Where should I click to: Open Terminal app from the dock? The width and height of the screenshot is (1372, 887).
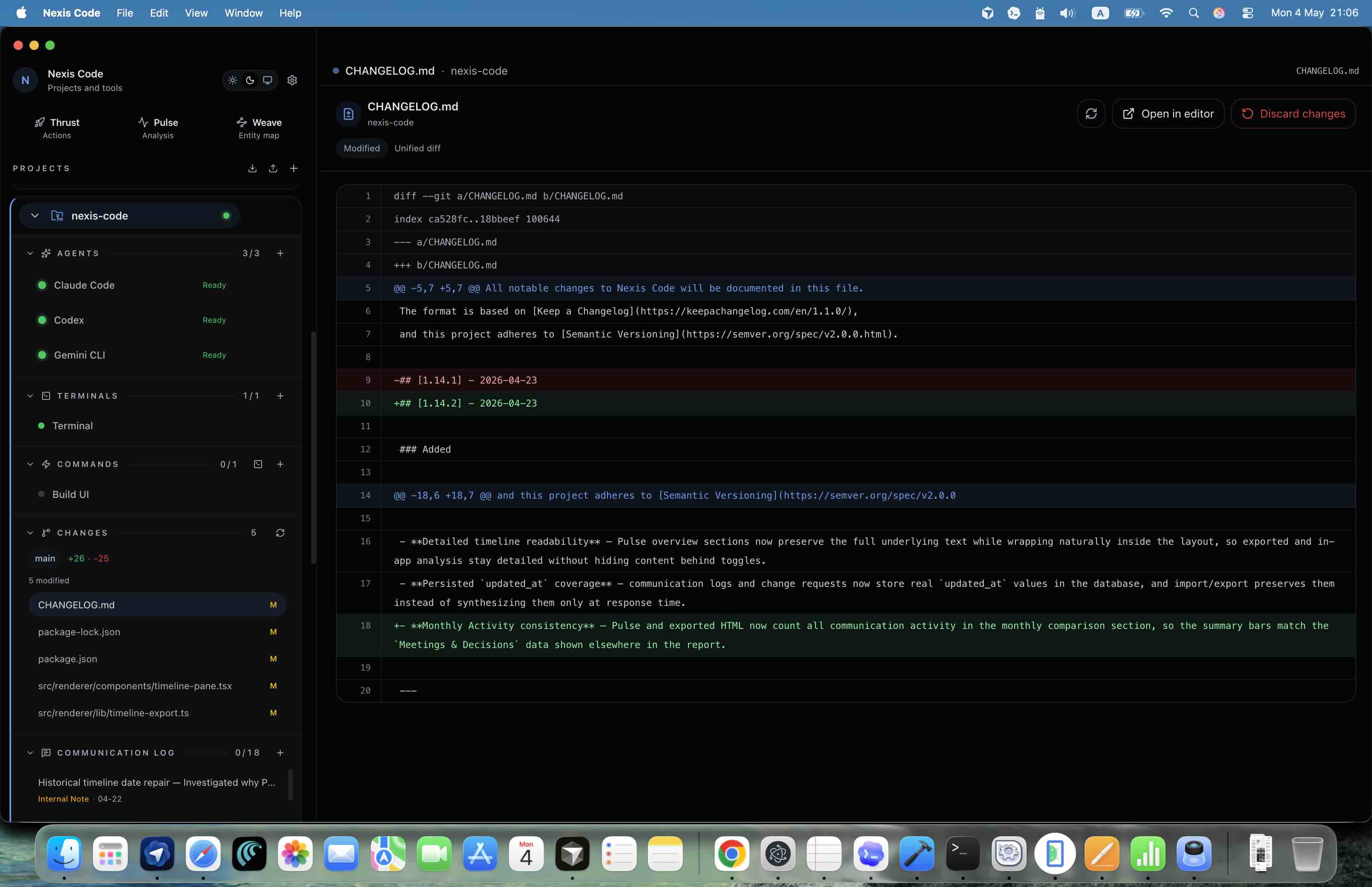pyautogui.click(x=963, y=854)
